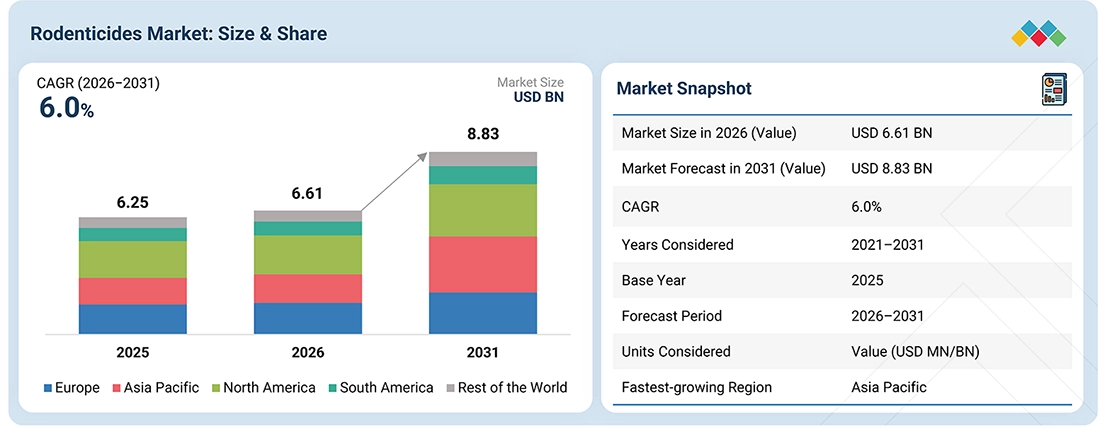This screenshot has width=1100, height=429.
Task: Click the Europe blue legend swatch
Action: (x=48, y=388)
